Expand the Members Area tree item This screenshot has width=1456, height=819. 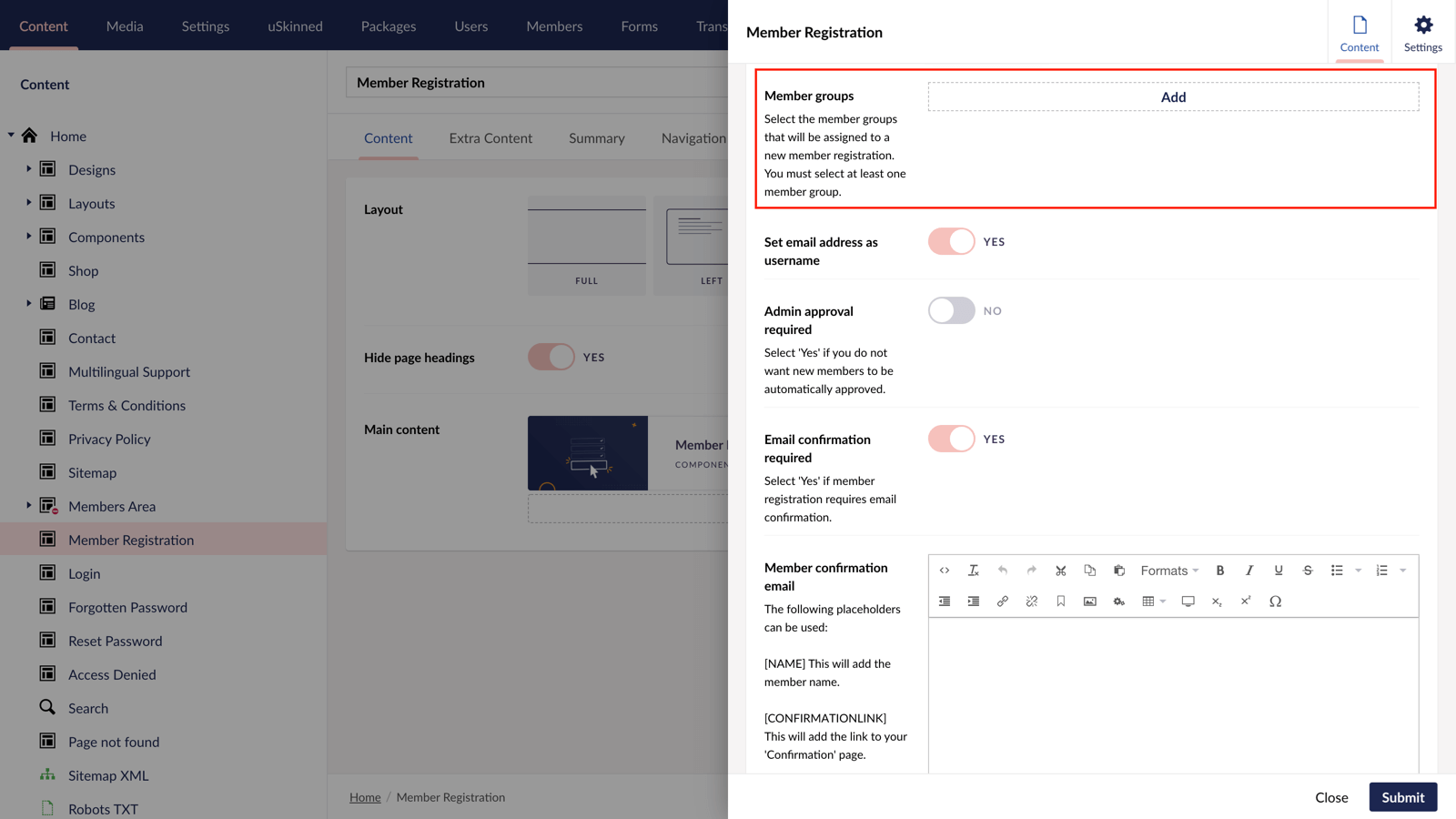tap(27, 506)
